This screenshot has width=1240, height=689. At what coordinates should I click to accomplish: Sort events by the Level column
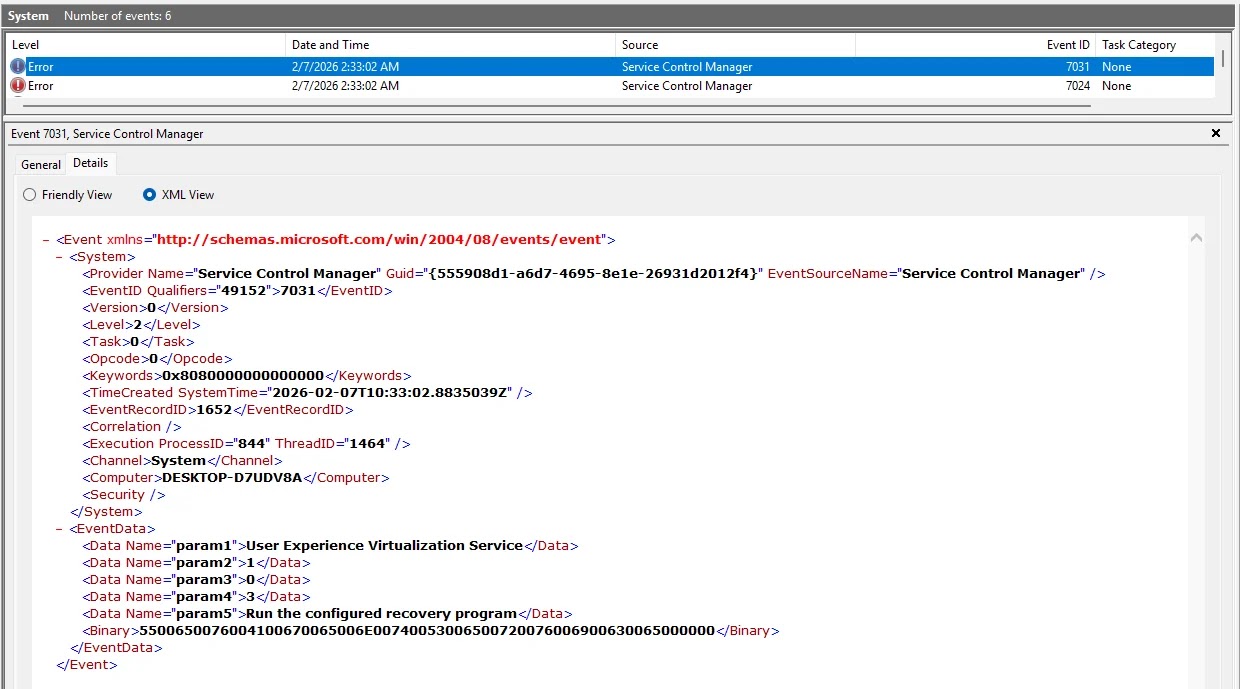(146, 45)
